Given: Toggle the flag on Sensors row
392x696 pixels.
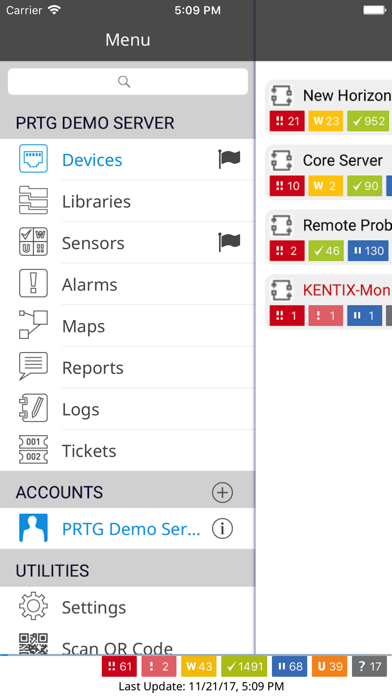Looking at the screenshot, I should point(229,242).
